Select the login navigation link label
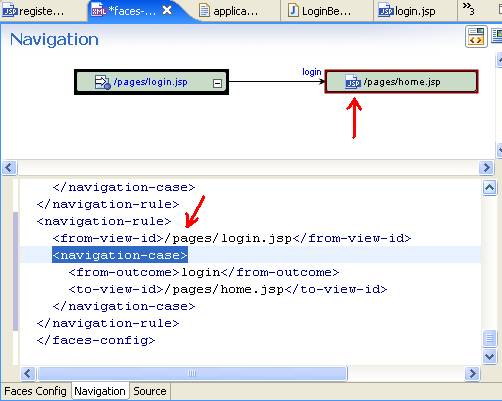 [312, 72]
